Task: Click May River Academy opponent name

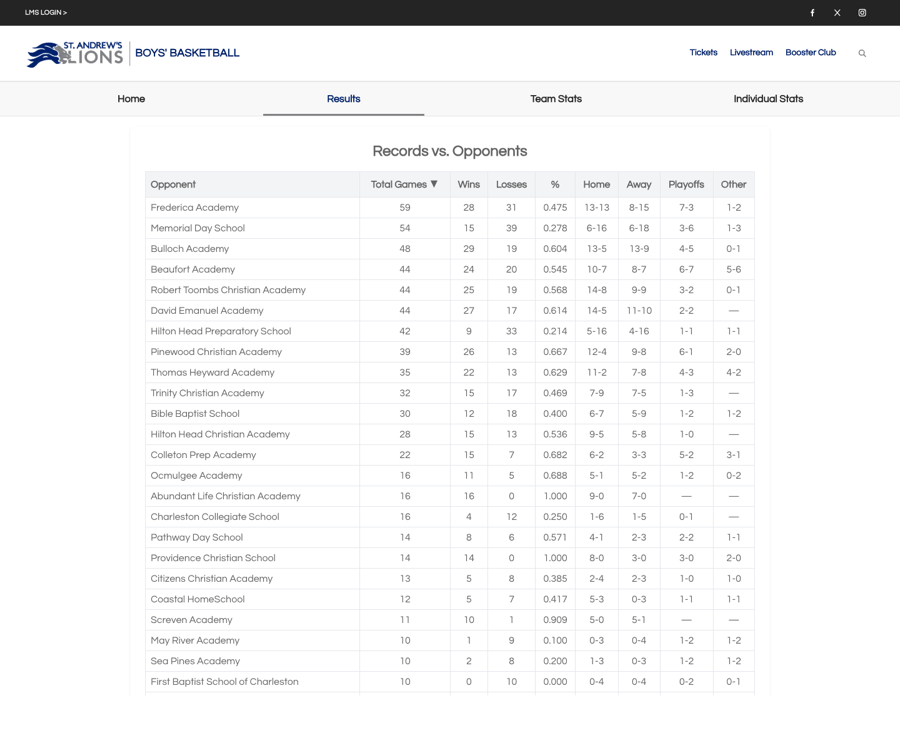Action: pos(195,641)
